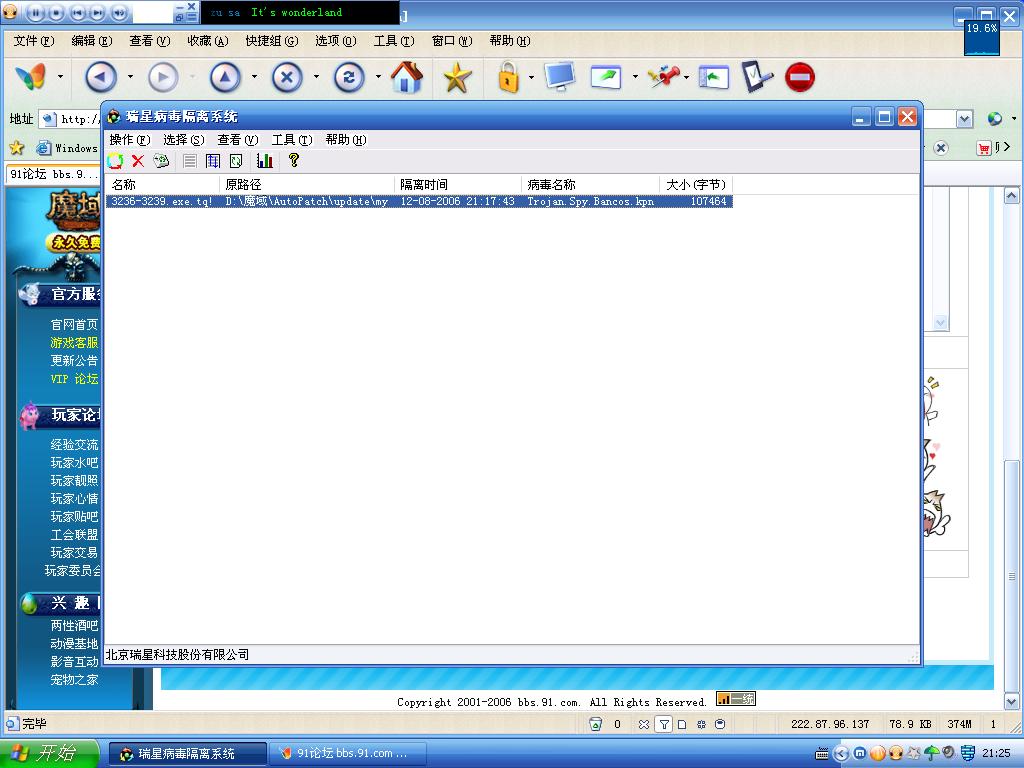Mute the media player volume button
Image resolution: width=1024 pixels, height=768 pixels.
coord(119,12)
